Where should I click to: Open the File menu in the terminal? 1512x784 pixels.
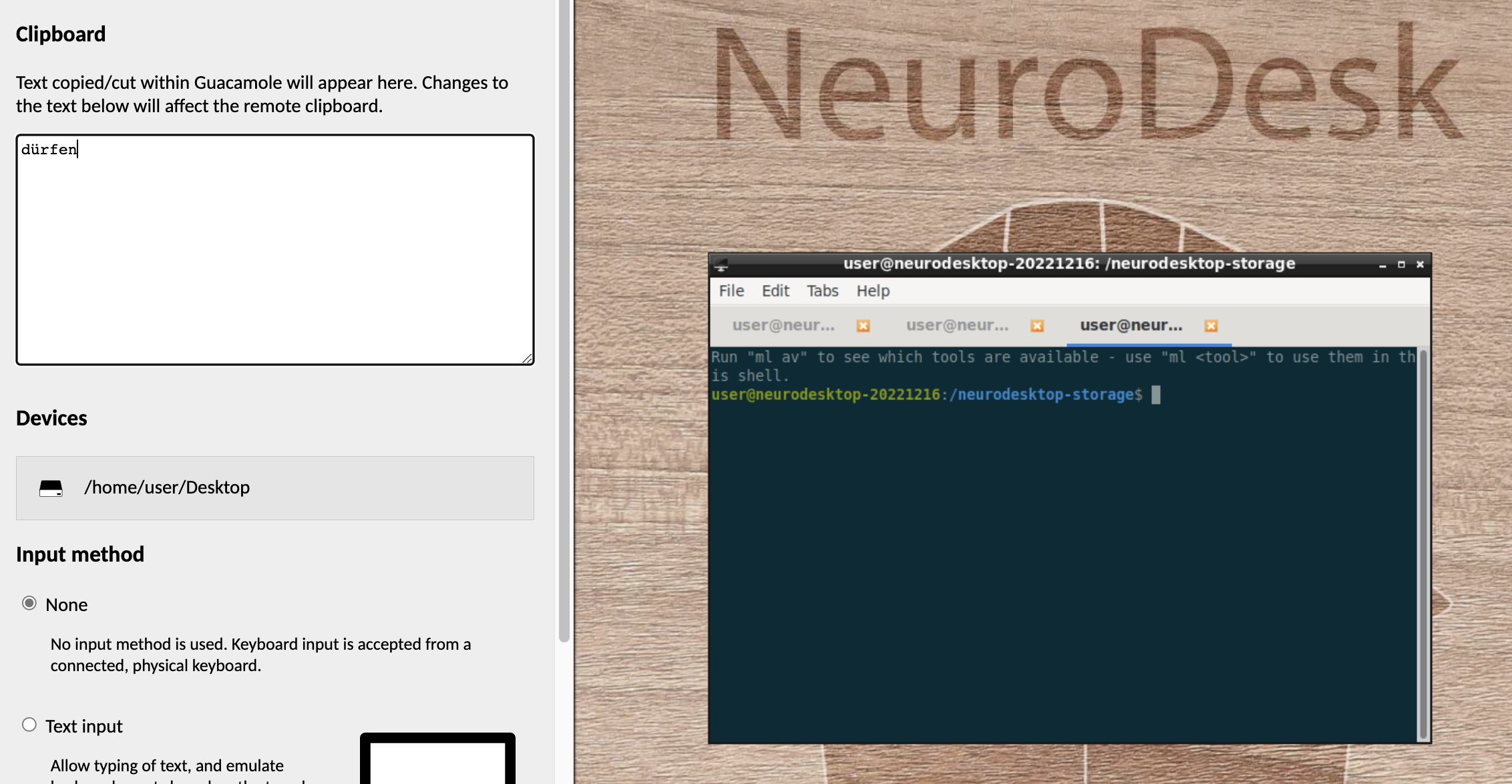point(731,290)
